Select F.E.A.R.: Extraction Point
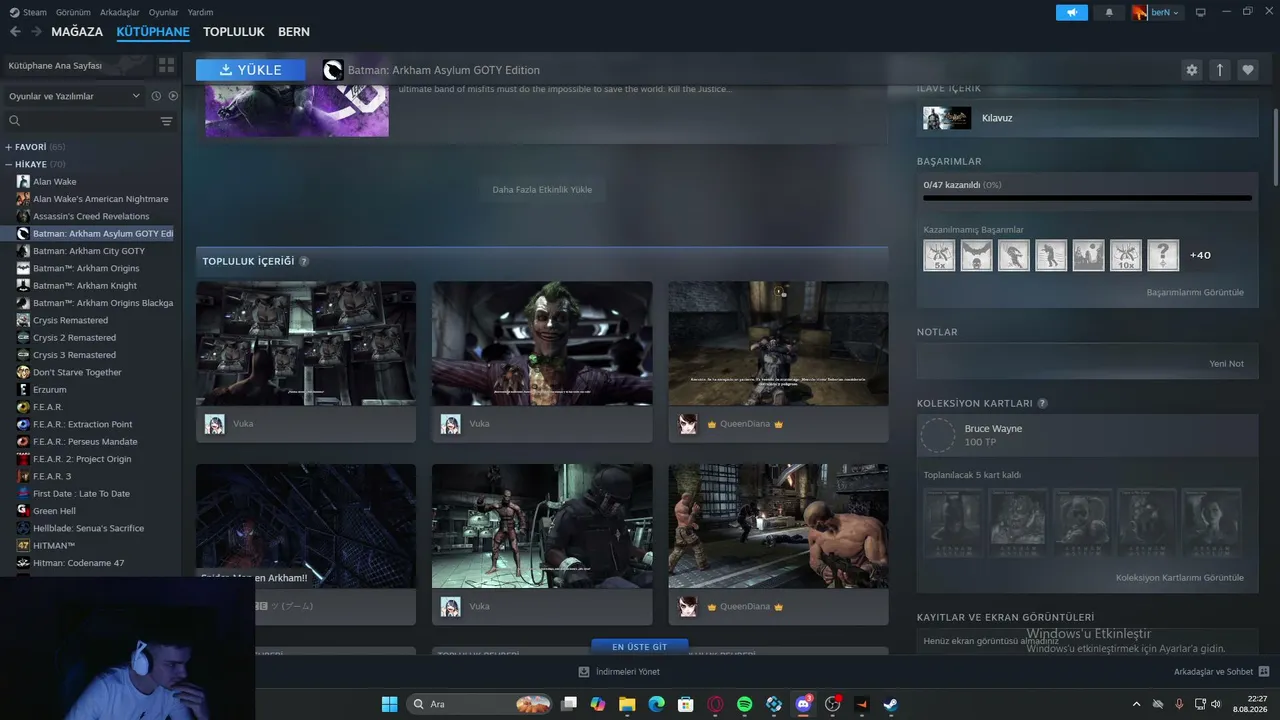 pyautogui.click(x=82, y=424)
